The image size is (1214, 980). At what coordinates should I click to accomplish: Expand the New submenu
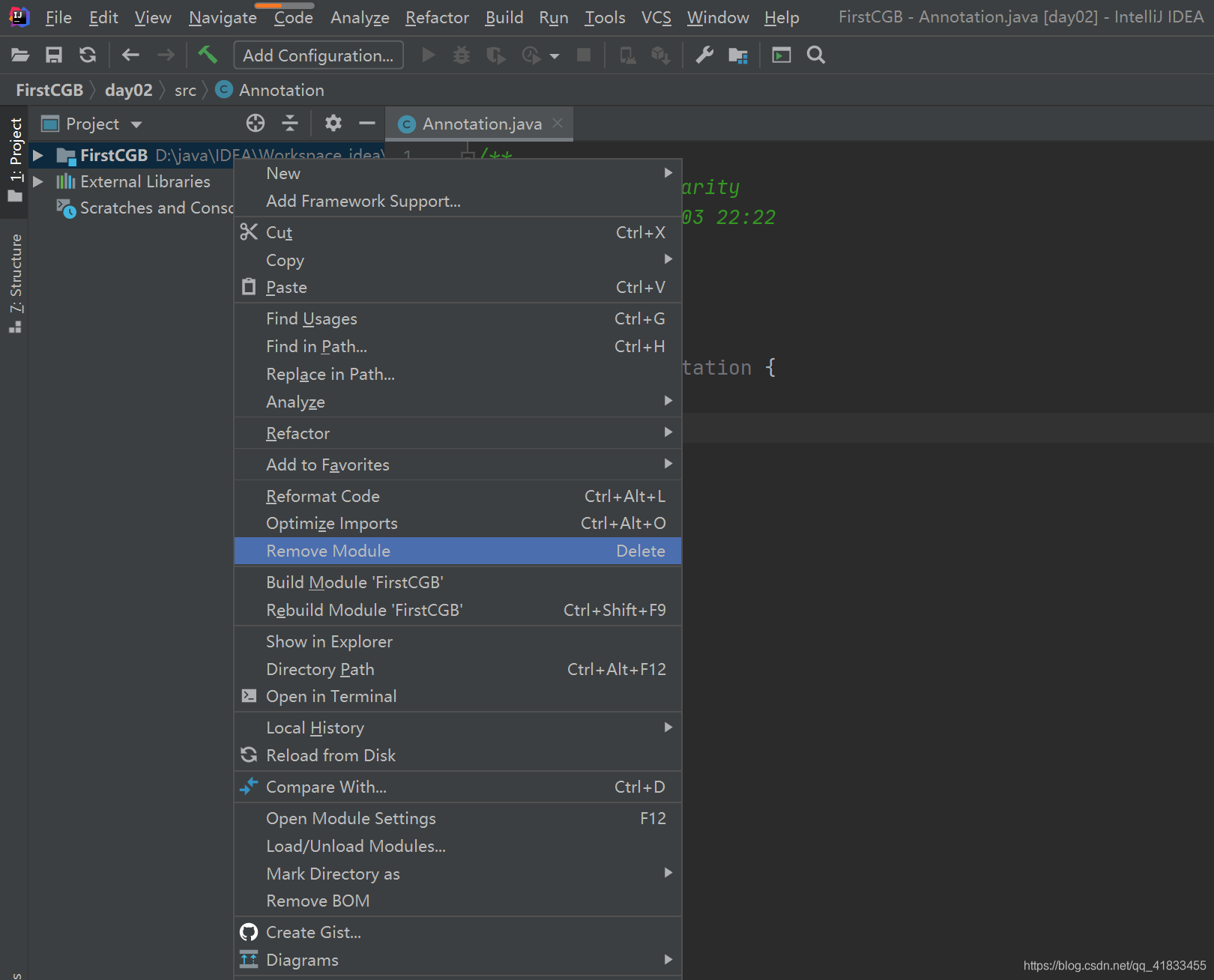457,173
